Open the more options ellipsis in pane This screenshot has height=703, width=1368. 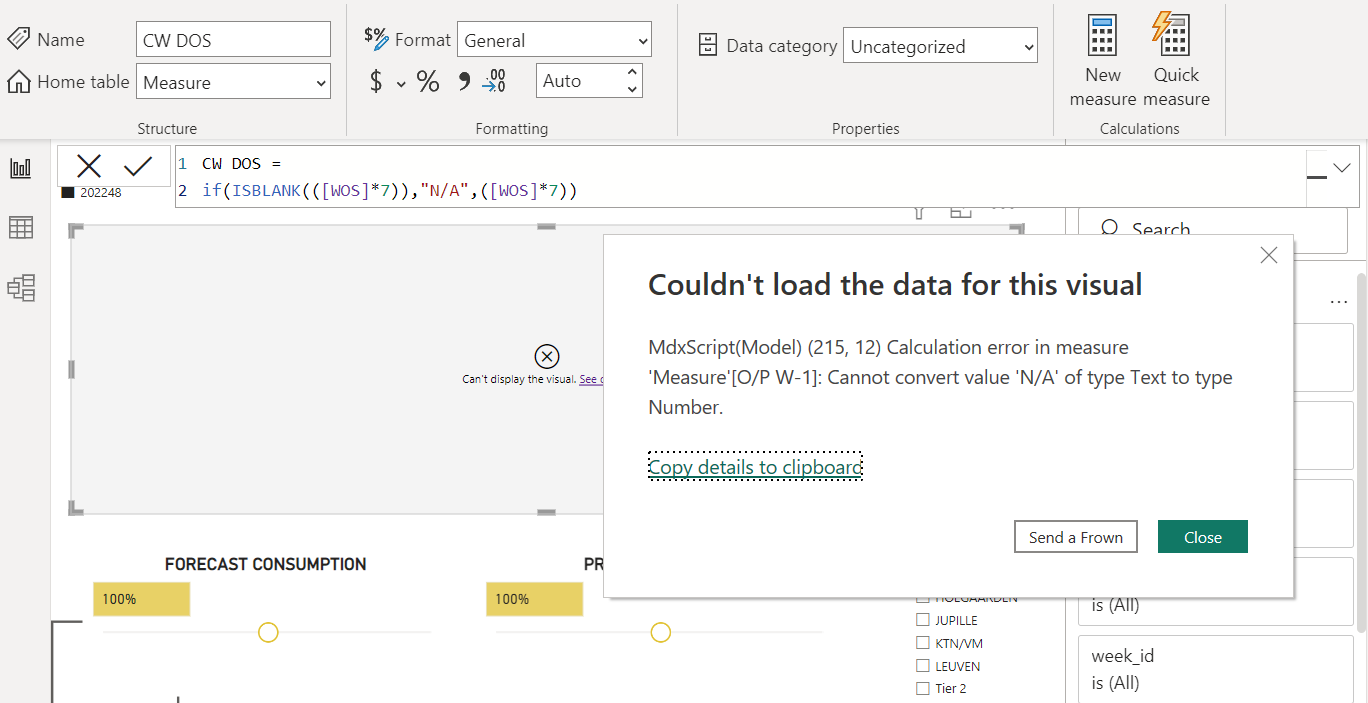coord(1339,302)
